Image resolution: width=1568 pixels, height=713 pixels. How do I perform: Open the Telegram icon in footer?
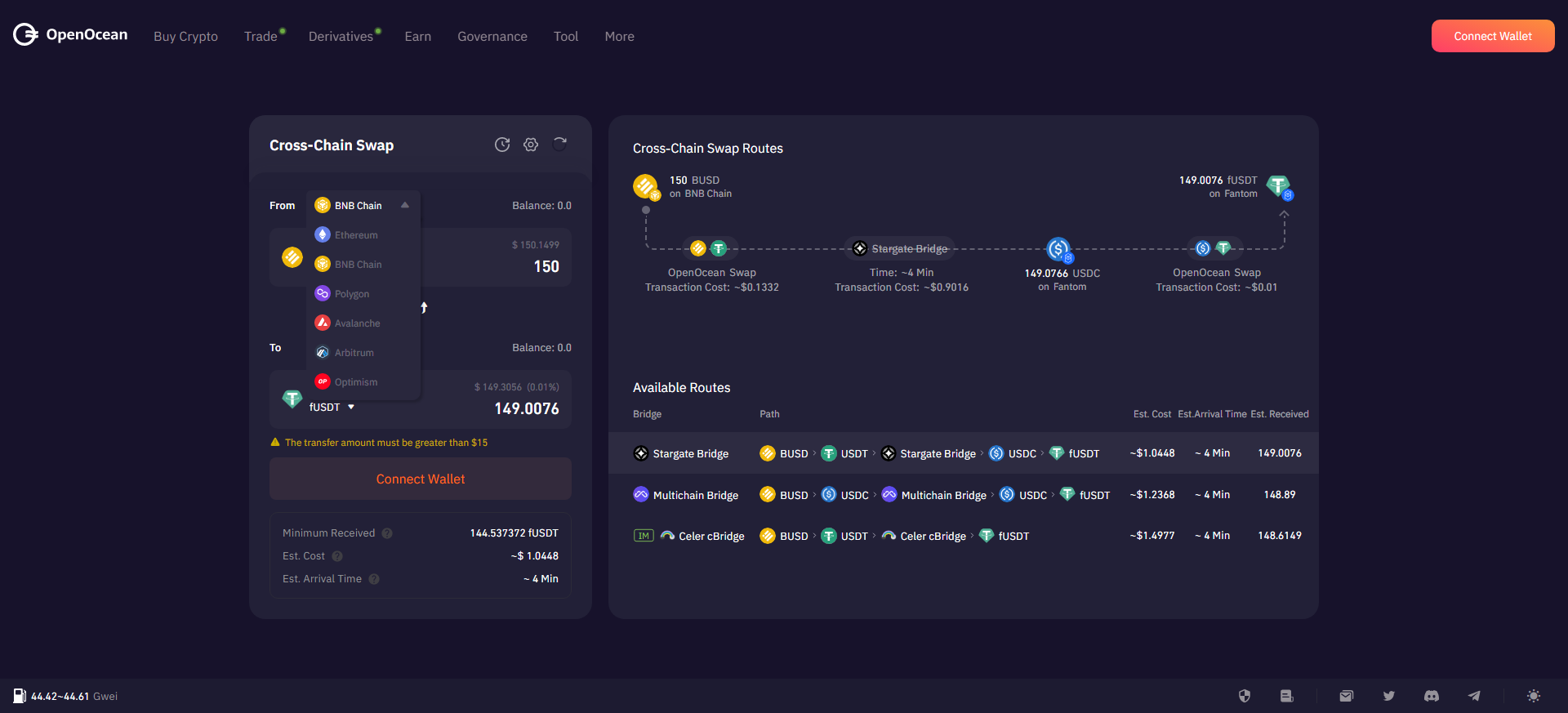tap(1474, 696)
